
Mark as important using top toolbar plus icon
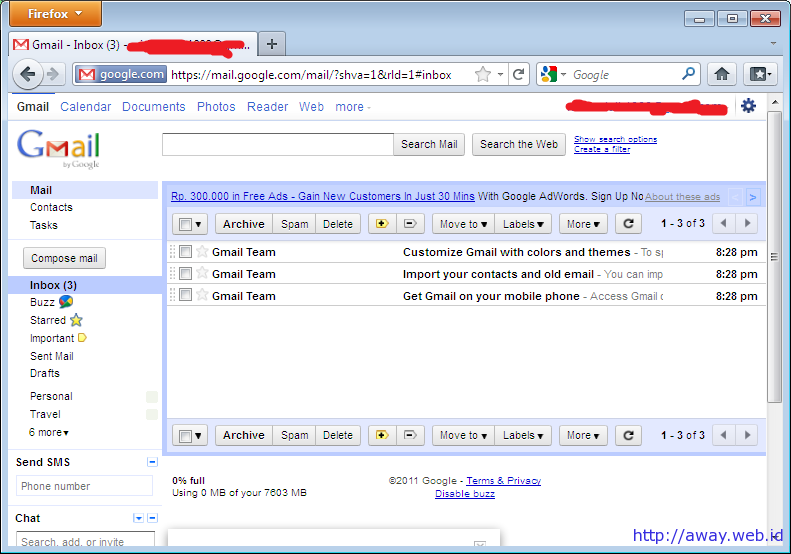click(382, 224)
